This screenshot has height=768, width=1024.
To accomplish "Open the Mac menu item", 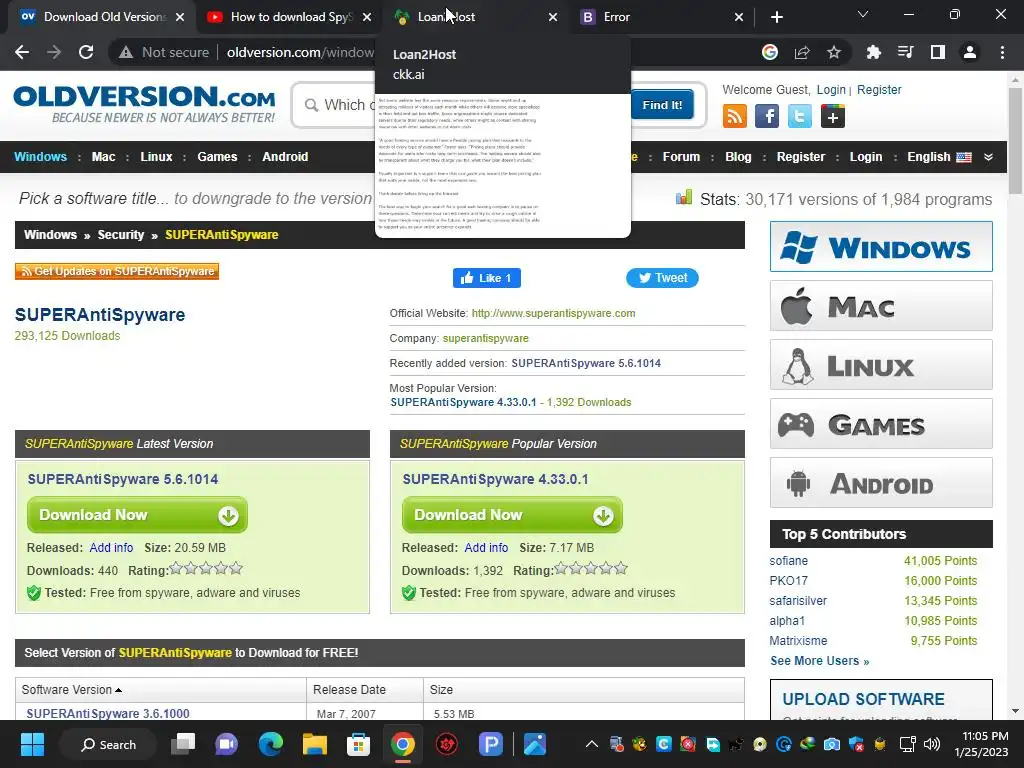I will 103,157.
